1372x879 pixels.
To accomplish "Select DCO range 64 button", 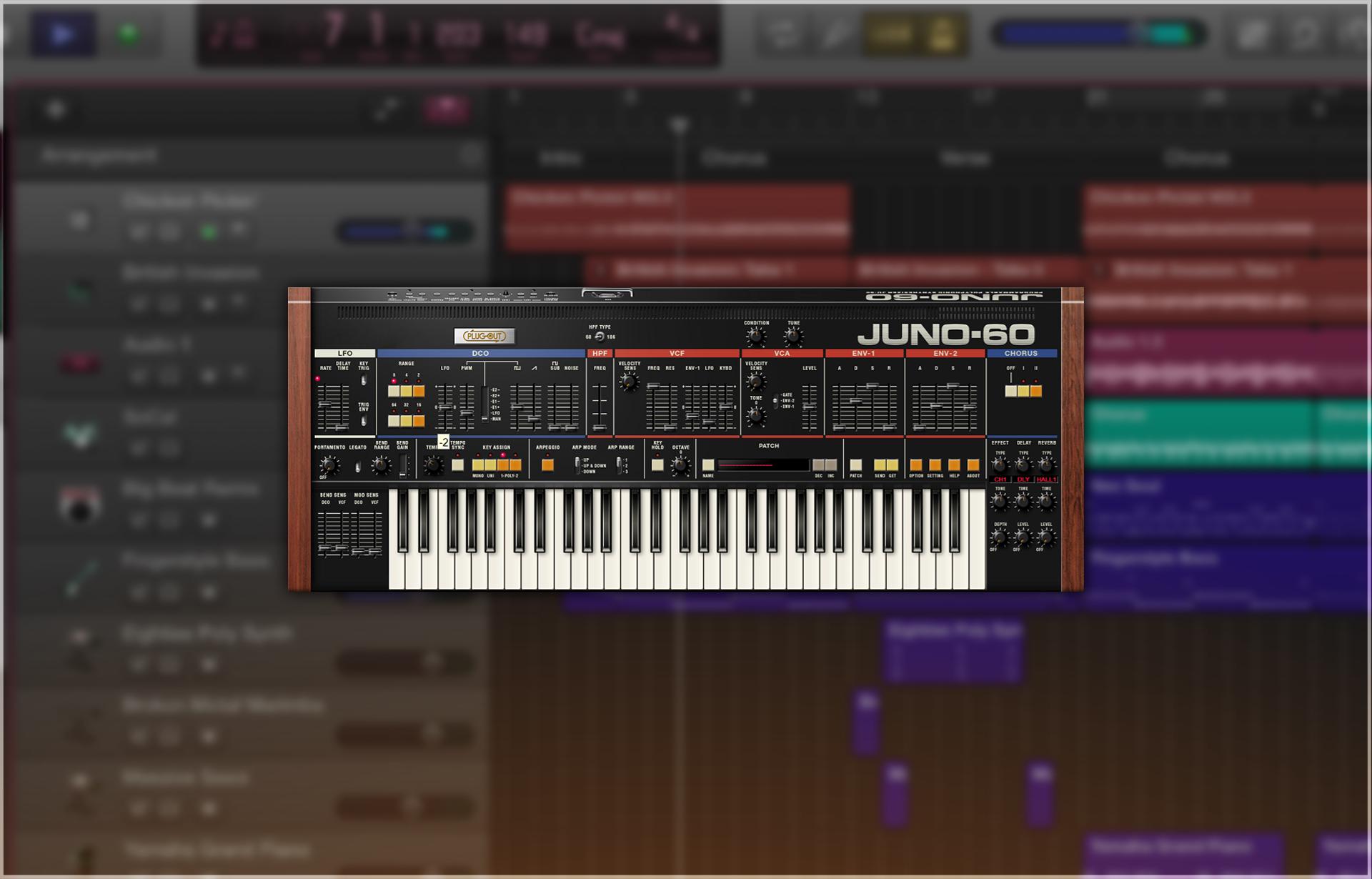I will point(394,421).
